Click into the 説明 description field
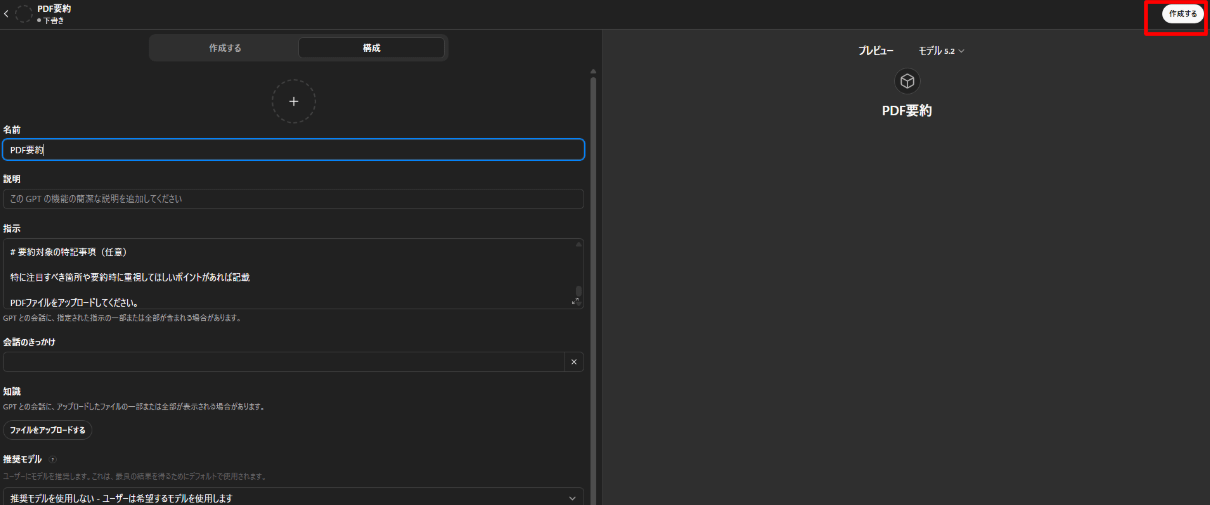1210x505 pixels. (x=293, y=199)
